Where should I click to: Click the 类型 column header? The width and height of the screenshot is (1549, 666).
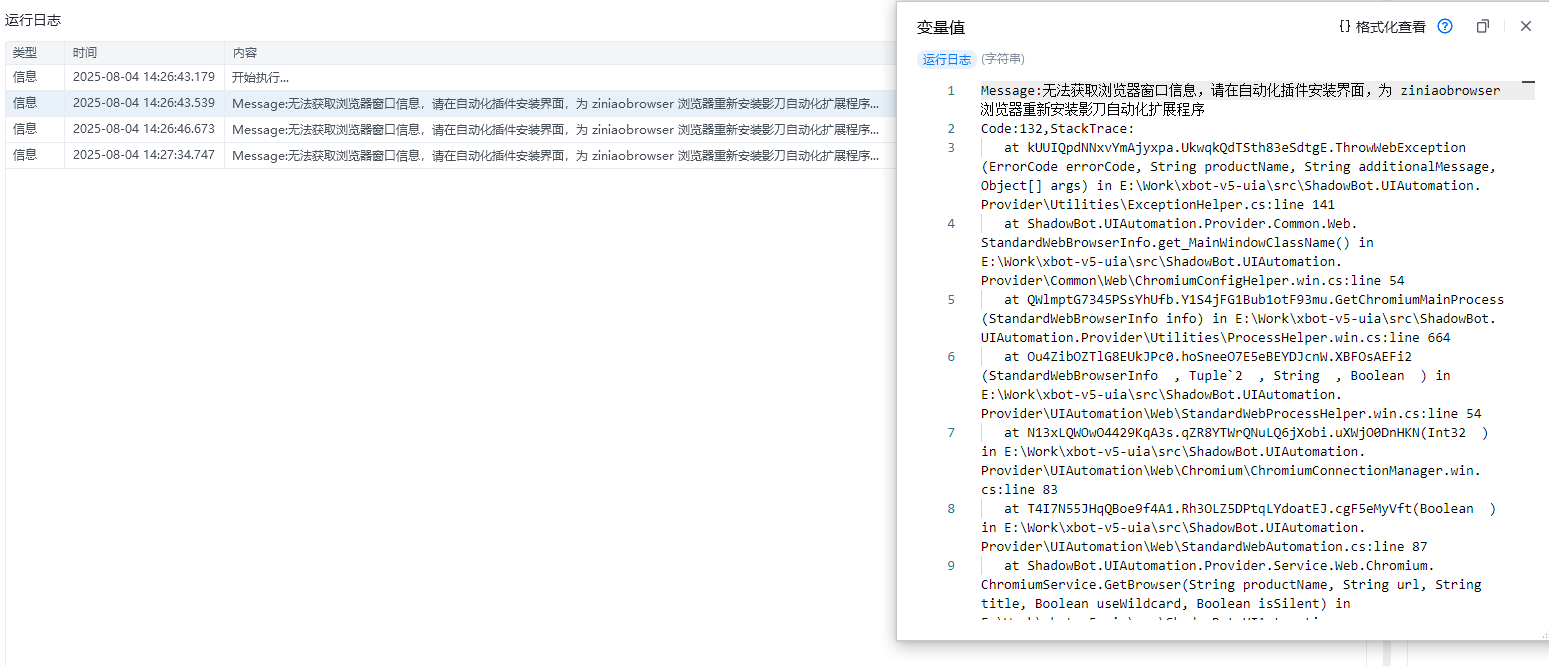click(25, 53)
